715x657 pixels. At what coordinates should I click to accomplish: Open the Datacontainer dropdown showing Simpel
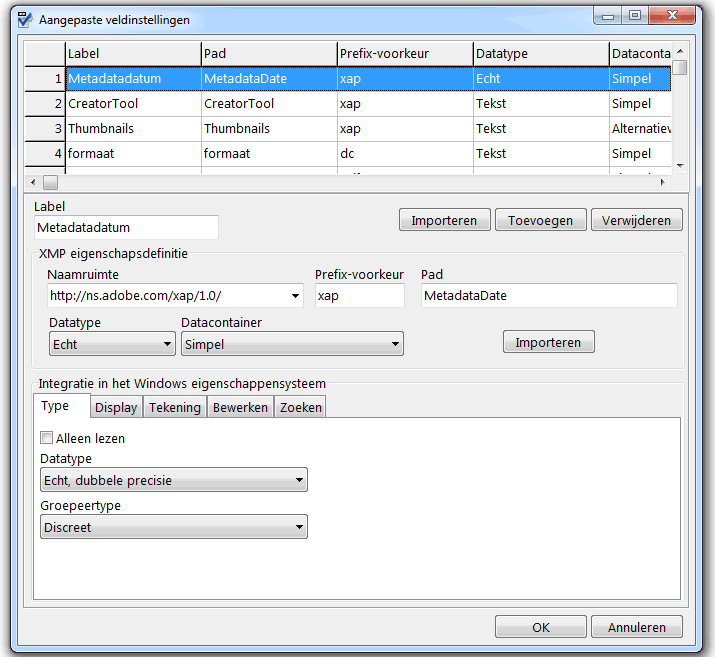click(292, 344)
